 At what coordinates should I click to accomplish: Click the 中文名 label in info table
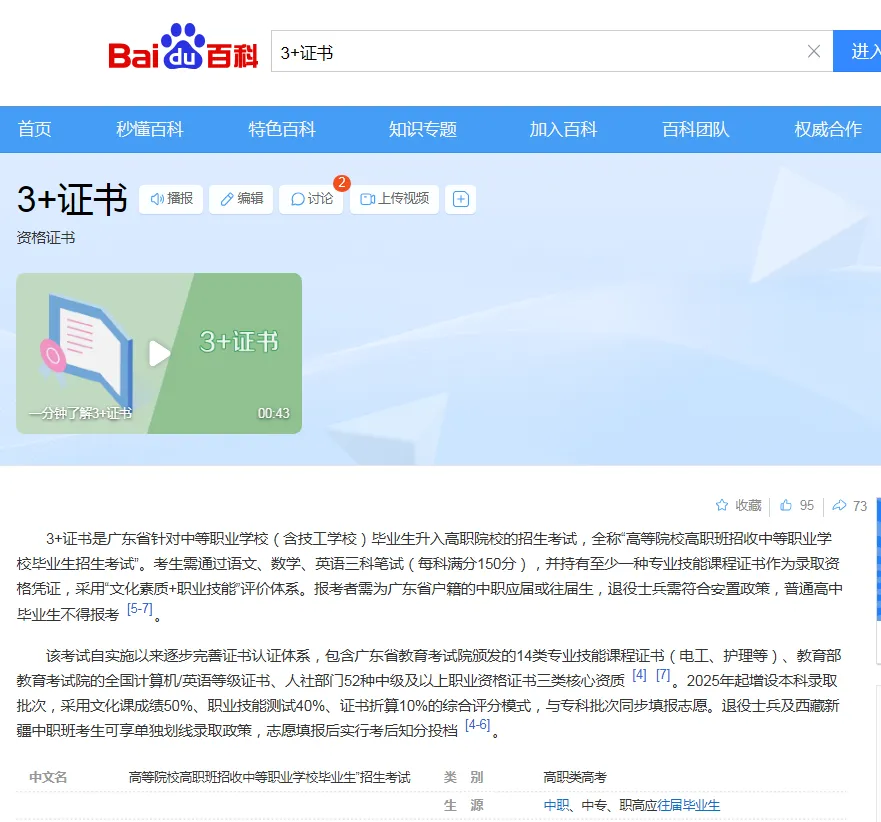tap(48, 777)
